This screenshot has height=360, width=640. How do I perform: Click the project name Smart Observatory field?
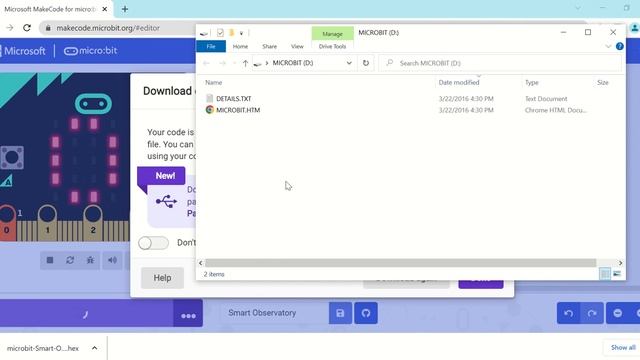pyautogui.click(x=274, y=313)
